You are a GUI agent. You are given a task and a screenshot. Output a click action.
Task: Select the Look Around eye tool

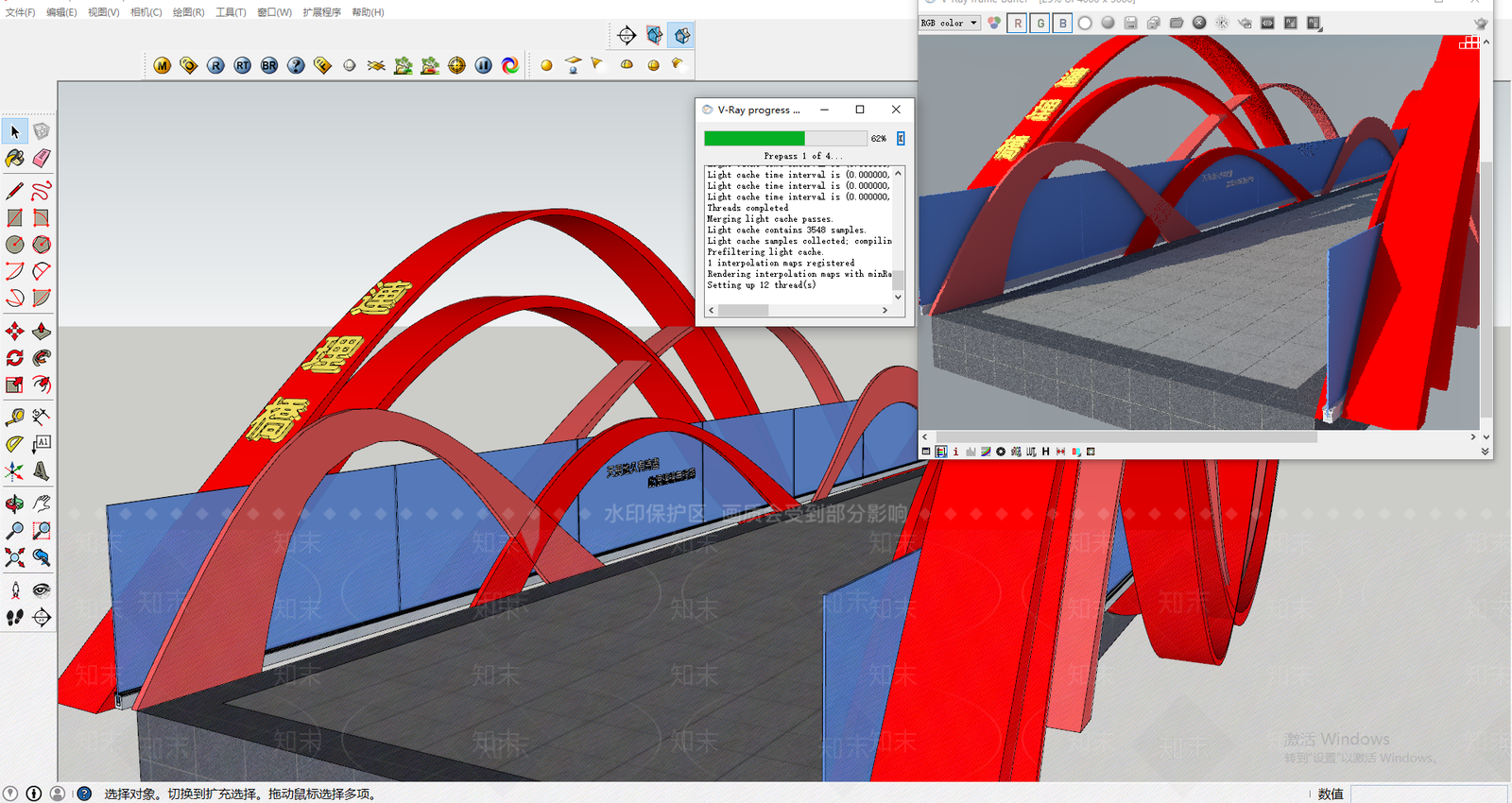point(42,590)
